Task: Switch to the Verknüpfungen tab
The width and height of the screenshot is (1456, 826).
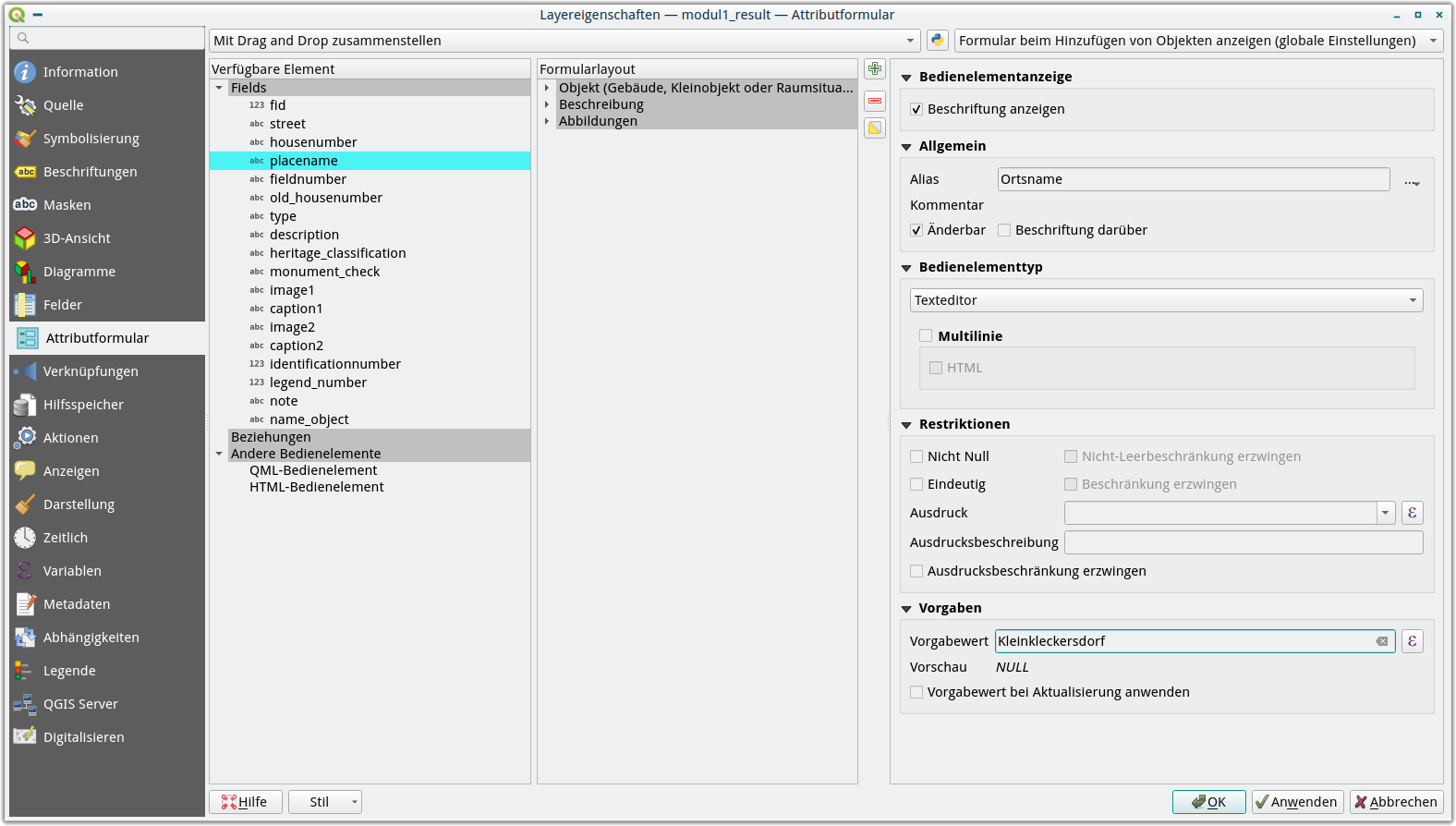Action: [91, 371]
